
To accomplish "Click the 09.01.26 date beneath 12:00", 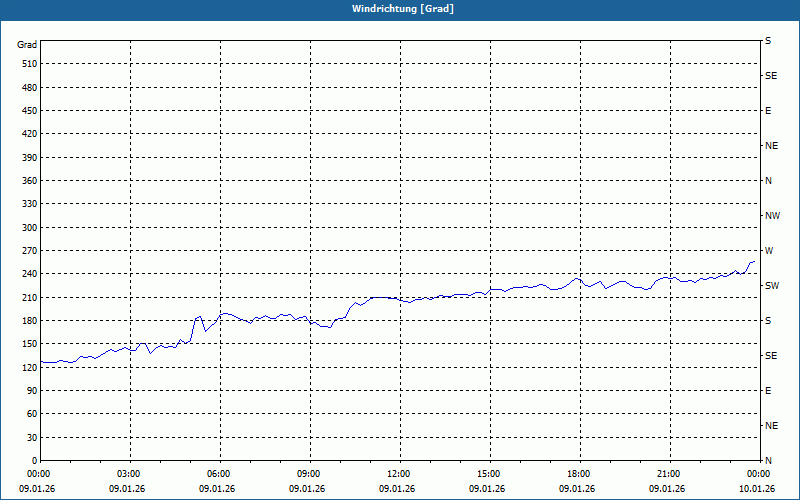I will [x=397, y=489].
